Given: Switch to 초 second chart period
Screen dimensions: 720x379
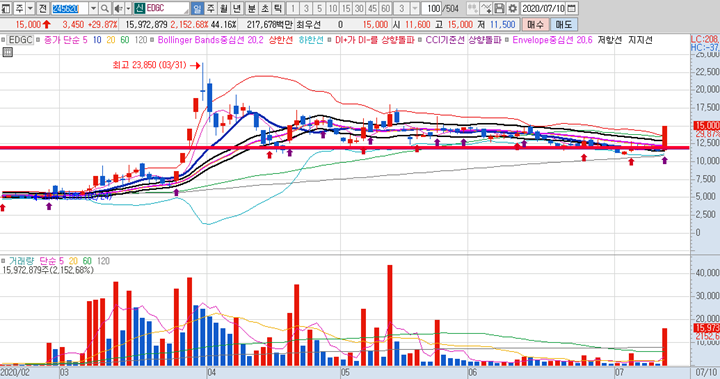Looking at the screenshot, I should (264, 8).
